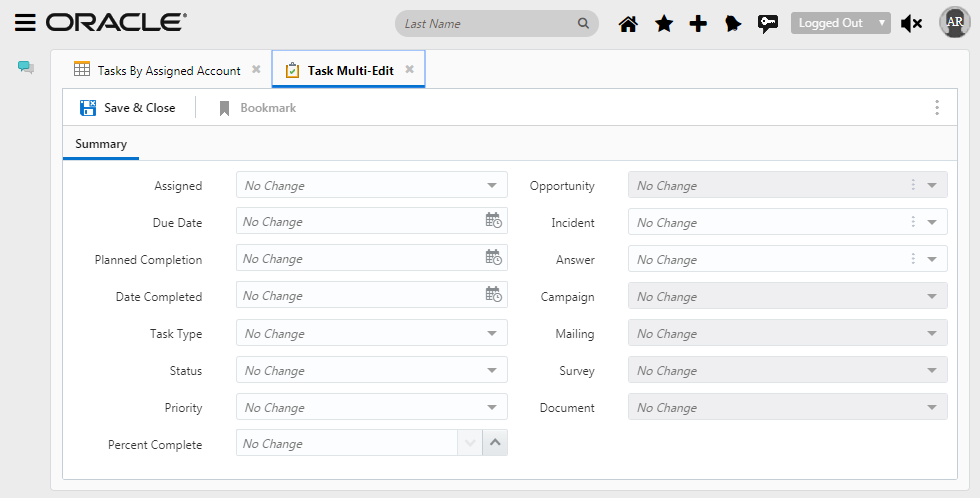Click the Bookmark button
Screen dimensions: 980x498
click(257, 108)
